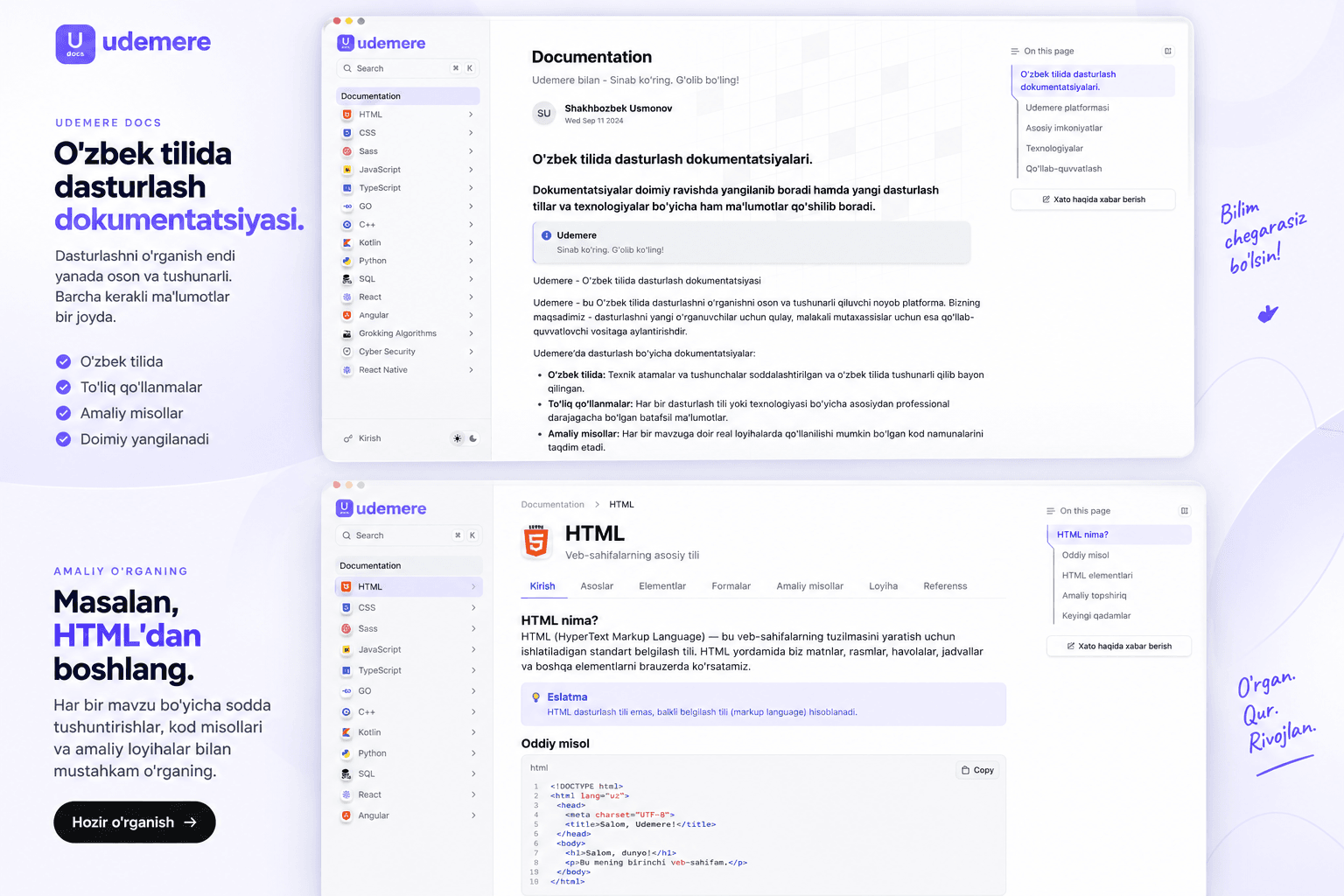
Task: Click the lightbulb icon in the Eslatma note
Action: point(535,697)
